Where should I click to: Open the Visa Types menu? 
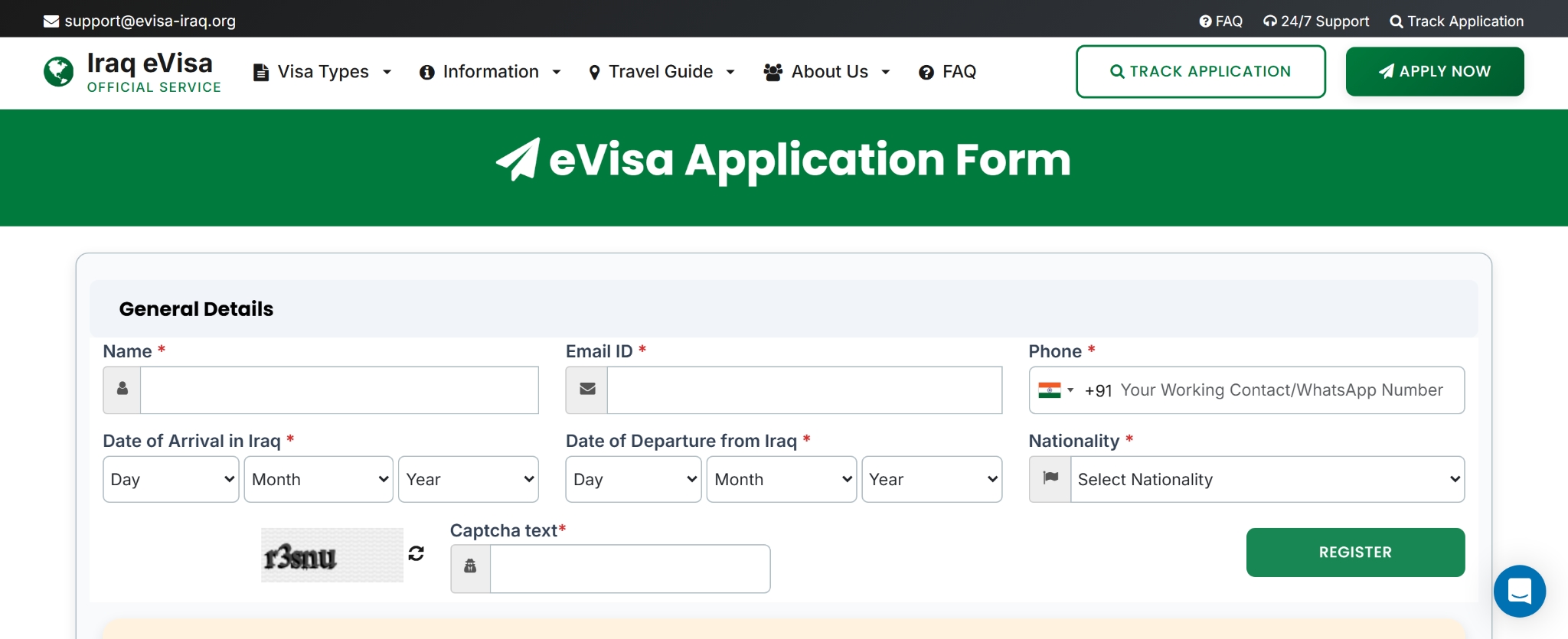[322, 72]
